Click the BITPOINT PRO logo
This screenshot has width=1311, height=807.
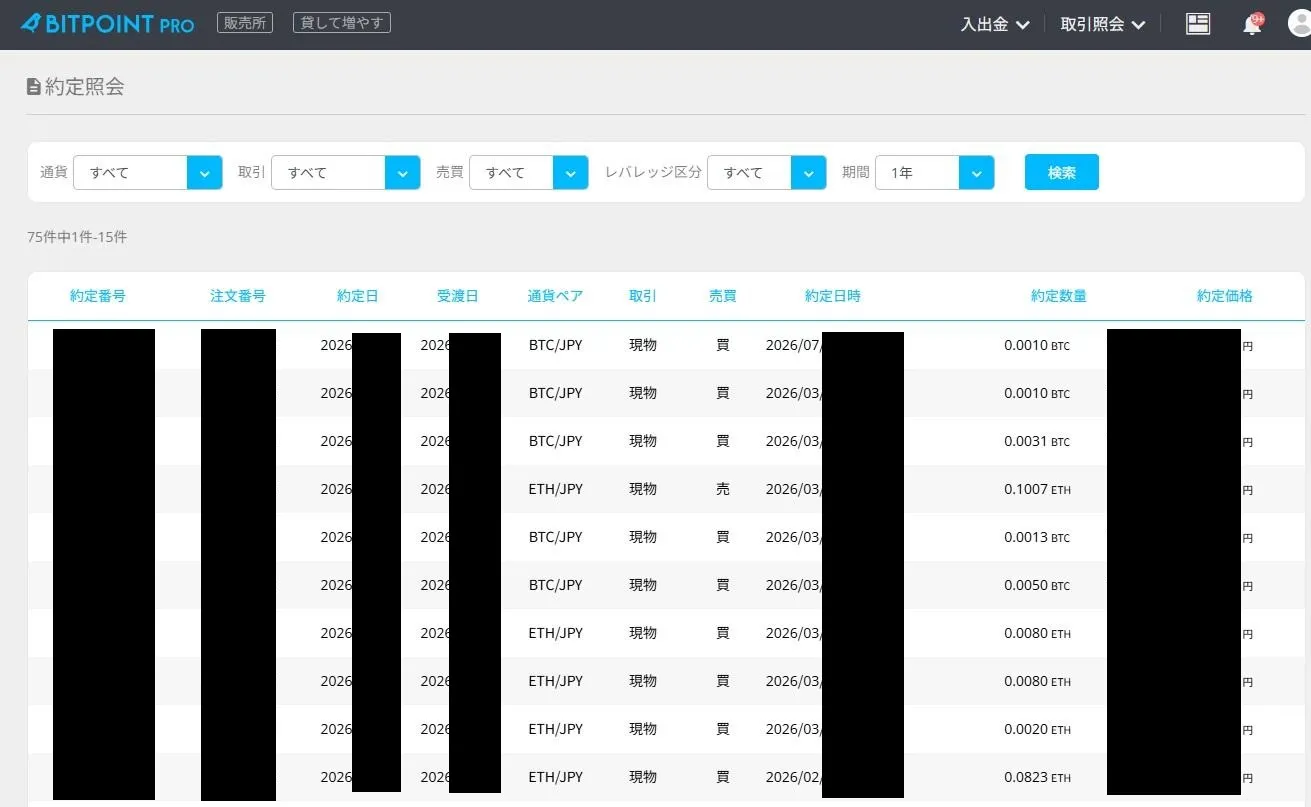click(107, 23)
